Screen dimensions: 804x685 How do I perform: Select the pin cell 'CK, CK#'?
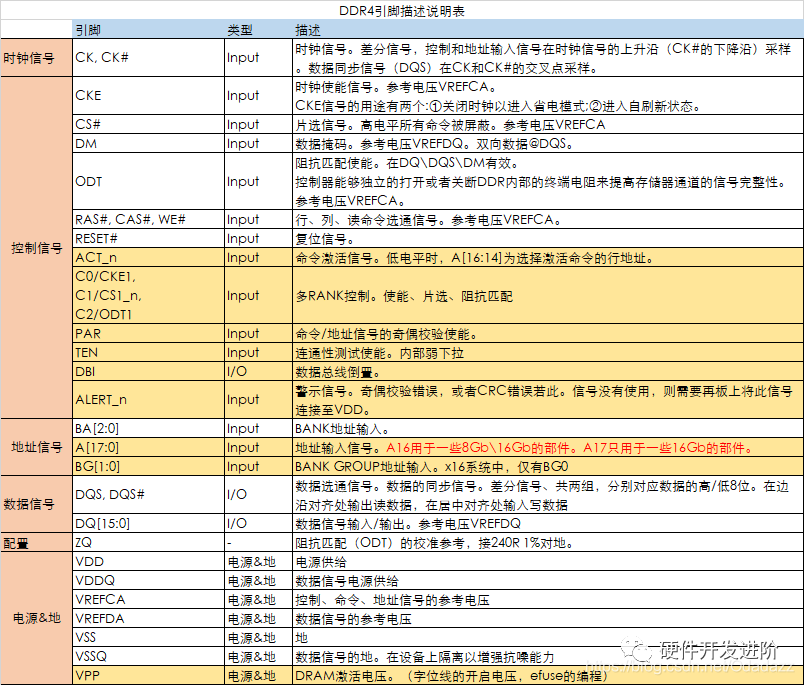tap(149, 58)
